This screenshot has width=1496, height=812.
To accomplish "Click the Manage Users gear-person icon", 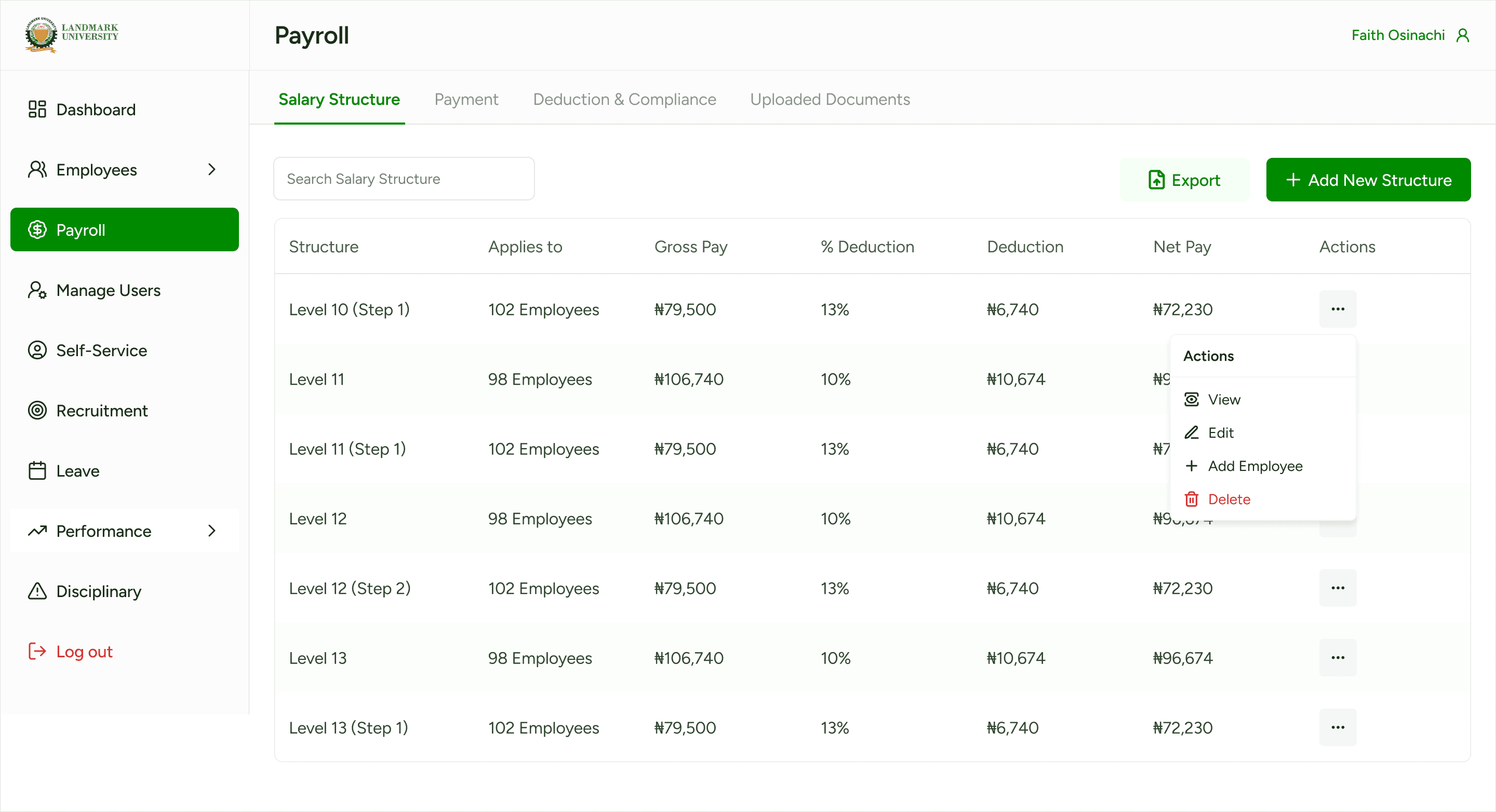I will (x=37, y=290).
